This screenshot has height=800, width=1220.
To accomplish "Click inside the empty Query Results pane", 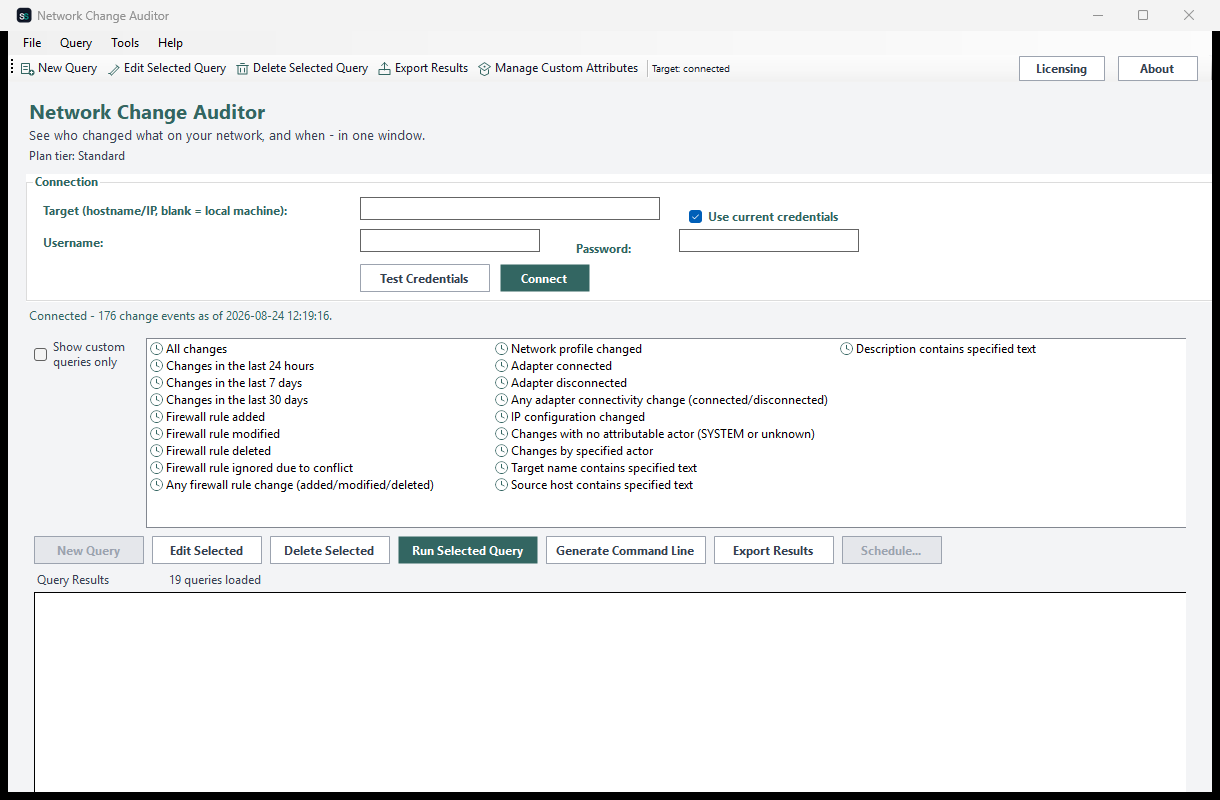I will [610, 692].
